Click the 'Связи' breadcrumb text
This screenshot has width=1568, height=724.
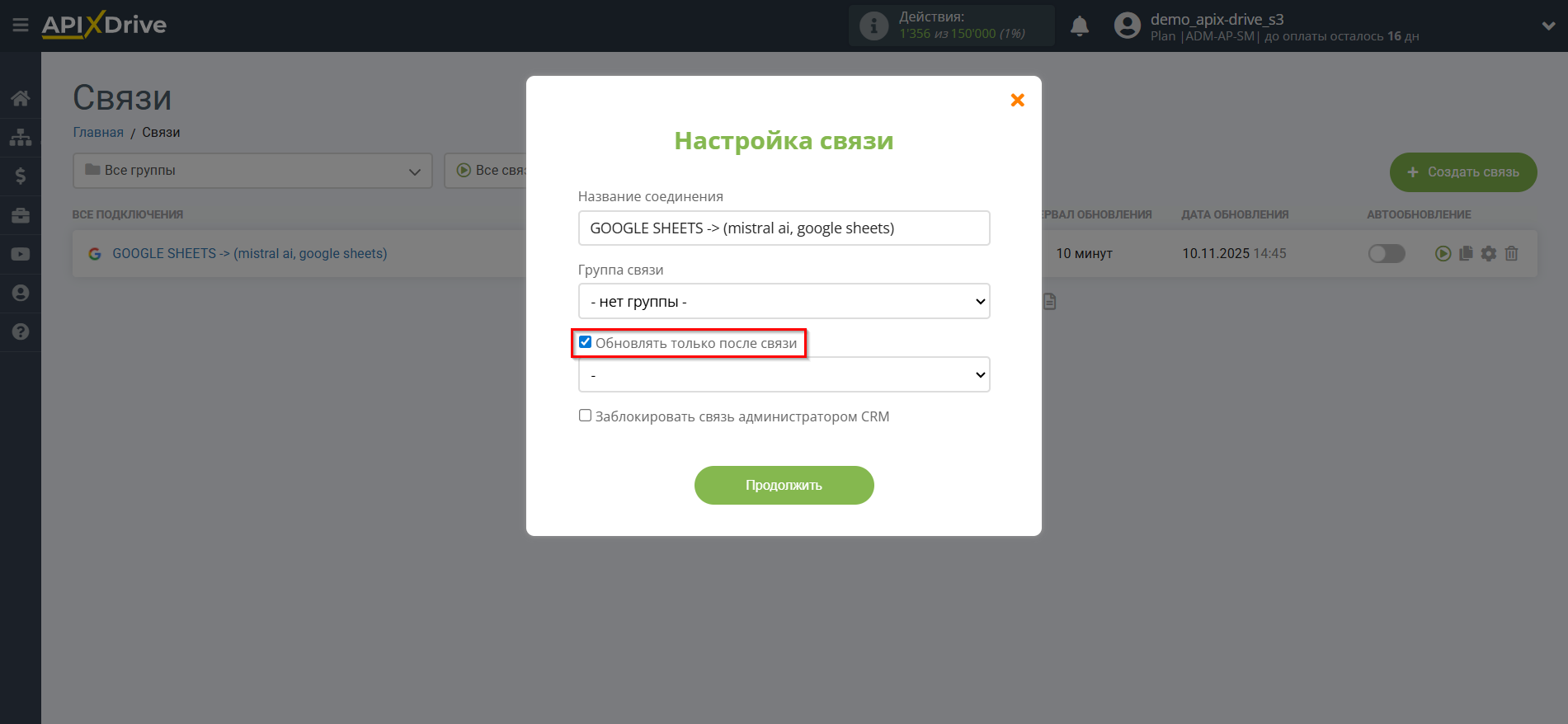pos(161,132)
